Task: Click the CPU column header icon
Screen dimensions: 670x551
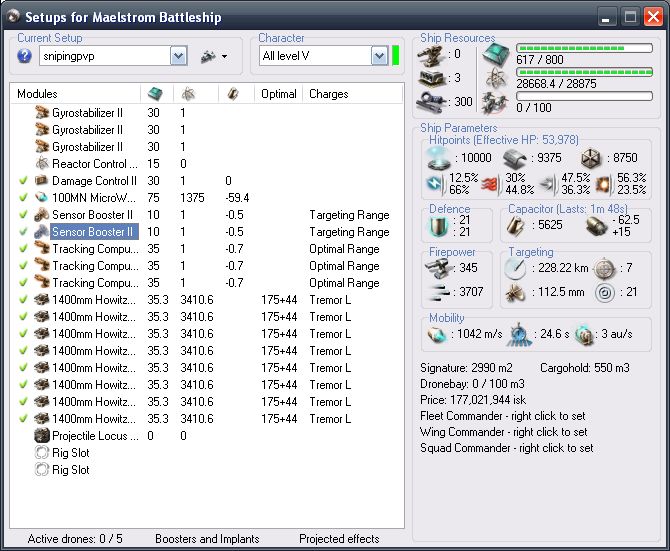Action: point(154,93)
